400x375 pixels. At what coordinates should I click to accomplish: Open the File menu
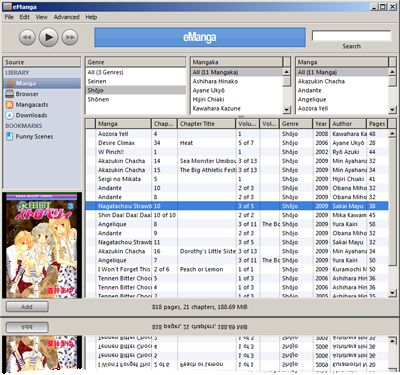(x=9, y=17)
